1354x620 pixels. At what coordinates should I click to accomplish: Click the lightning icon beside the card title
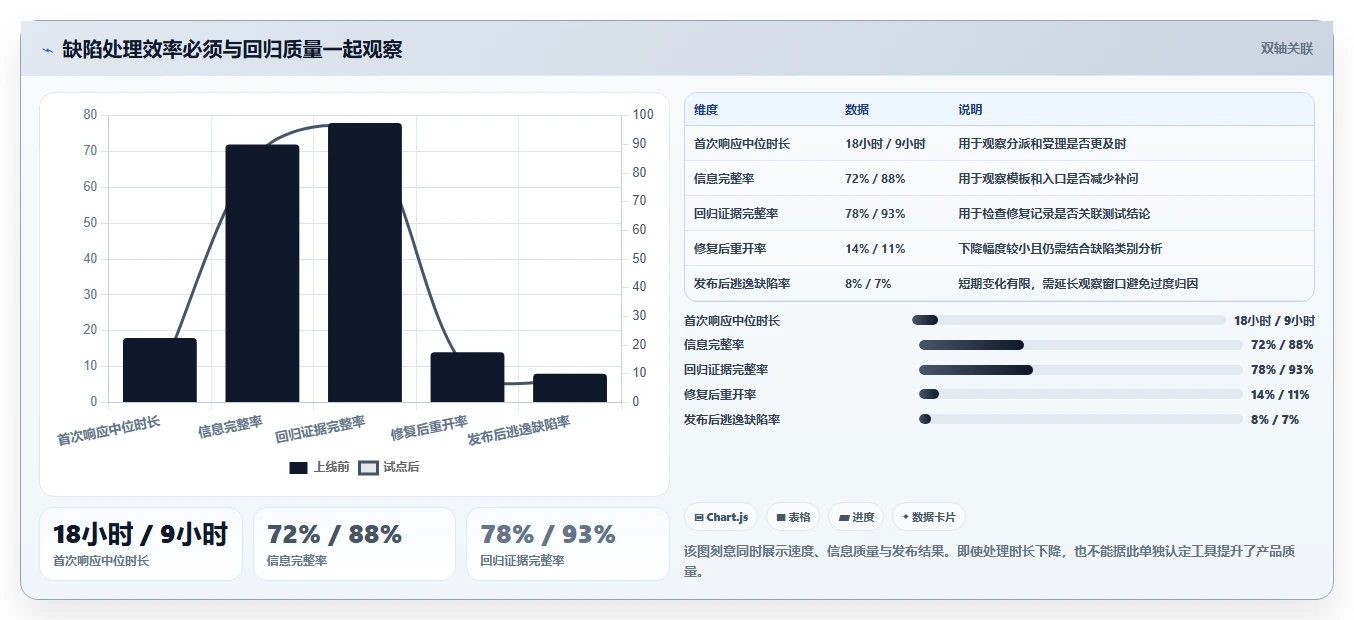[x=47, y=50]
